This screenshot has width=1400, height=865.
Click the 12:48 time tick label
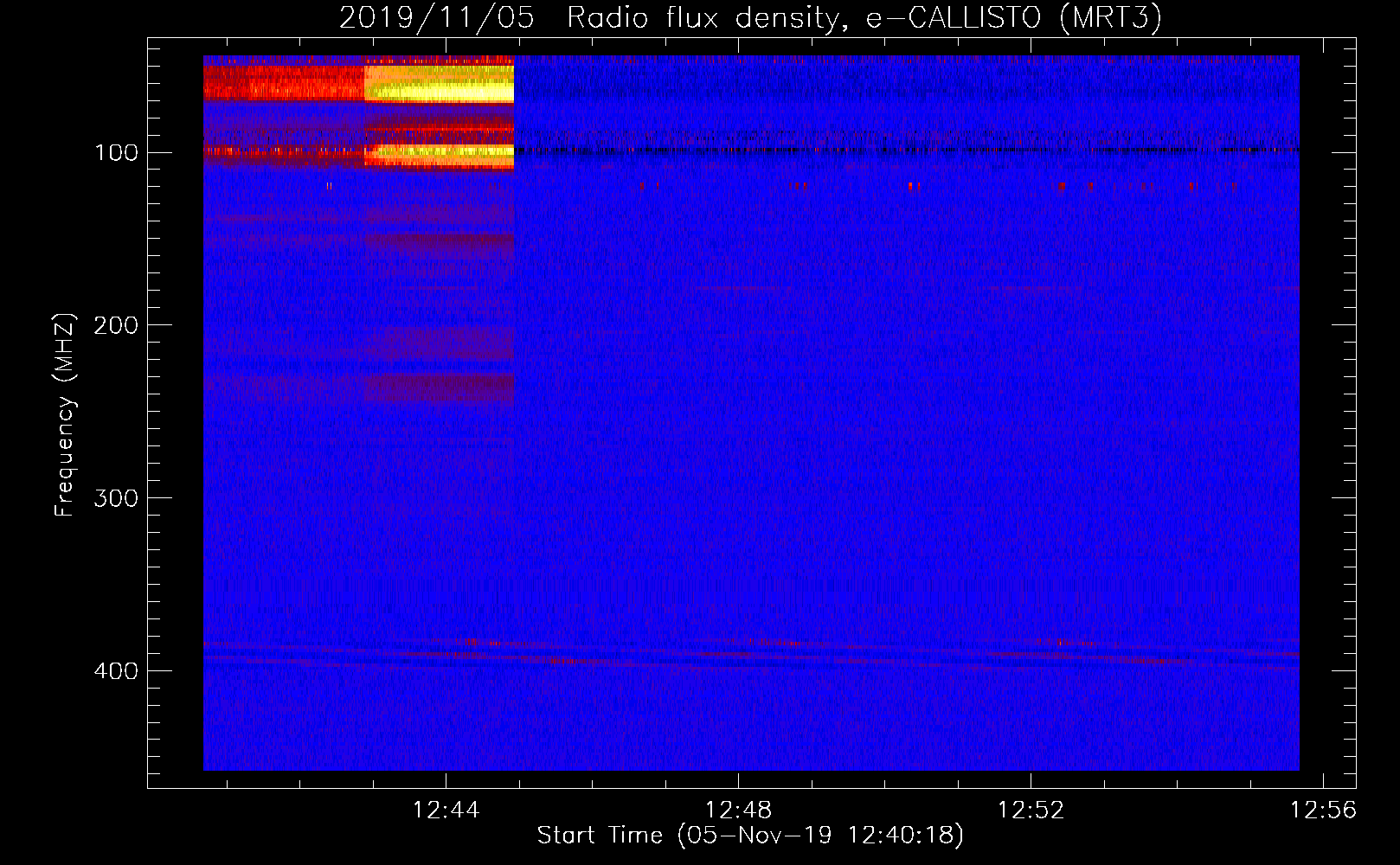[x=738, y=811]
